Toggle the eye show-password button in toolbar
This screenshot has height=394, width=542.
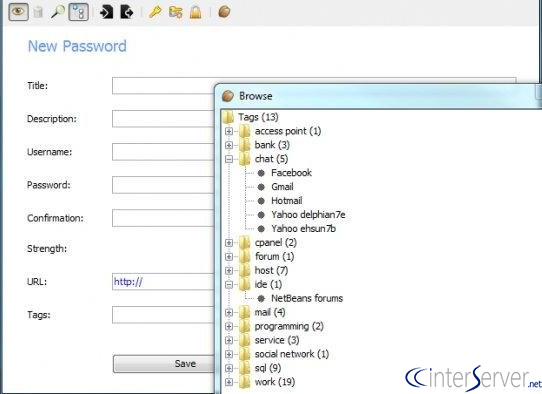point(18,12)
